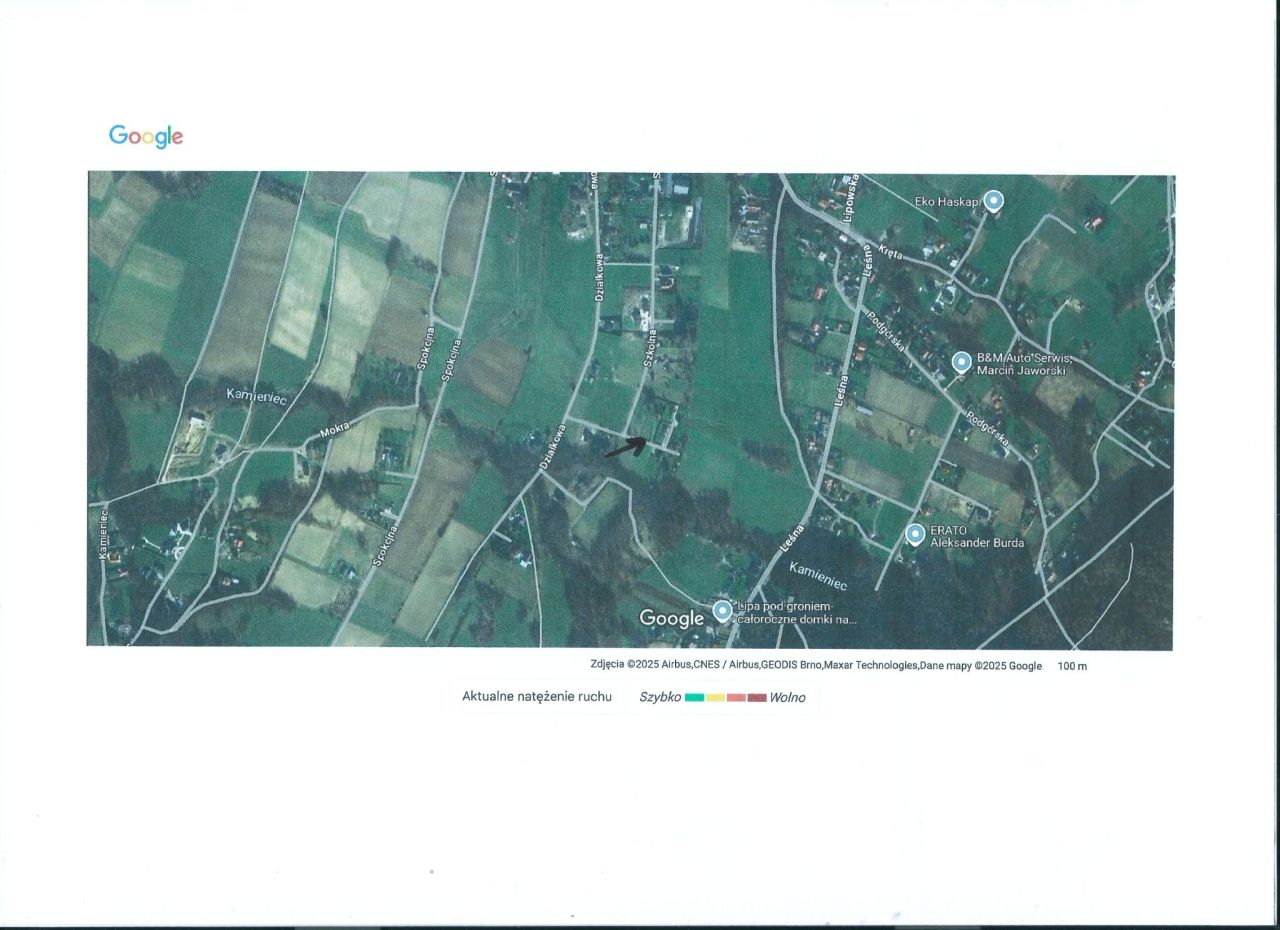
Task: Click the Mokra street label
Action: click(x=333, y=432)
